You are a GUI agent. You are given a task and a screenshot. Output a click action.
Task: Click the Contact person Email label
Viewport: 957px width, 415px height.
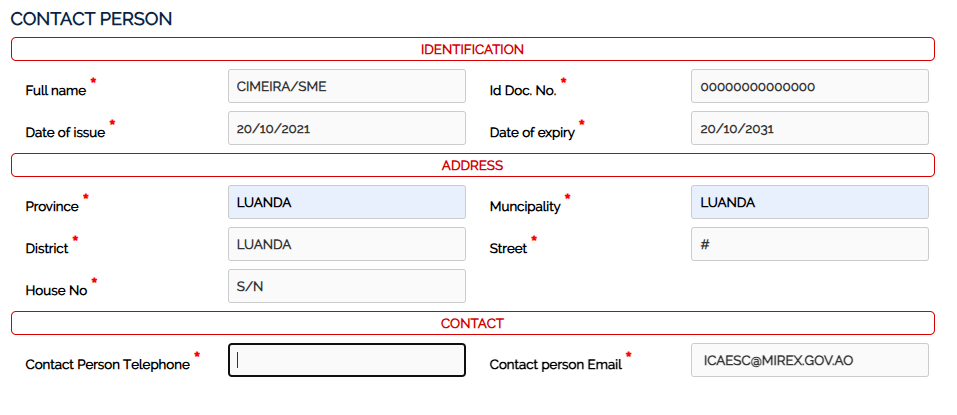(555, 365)
